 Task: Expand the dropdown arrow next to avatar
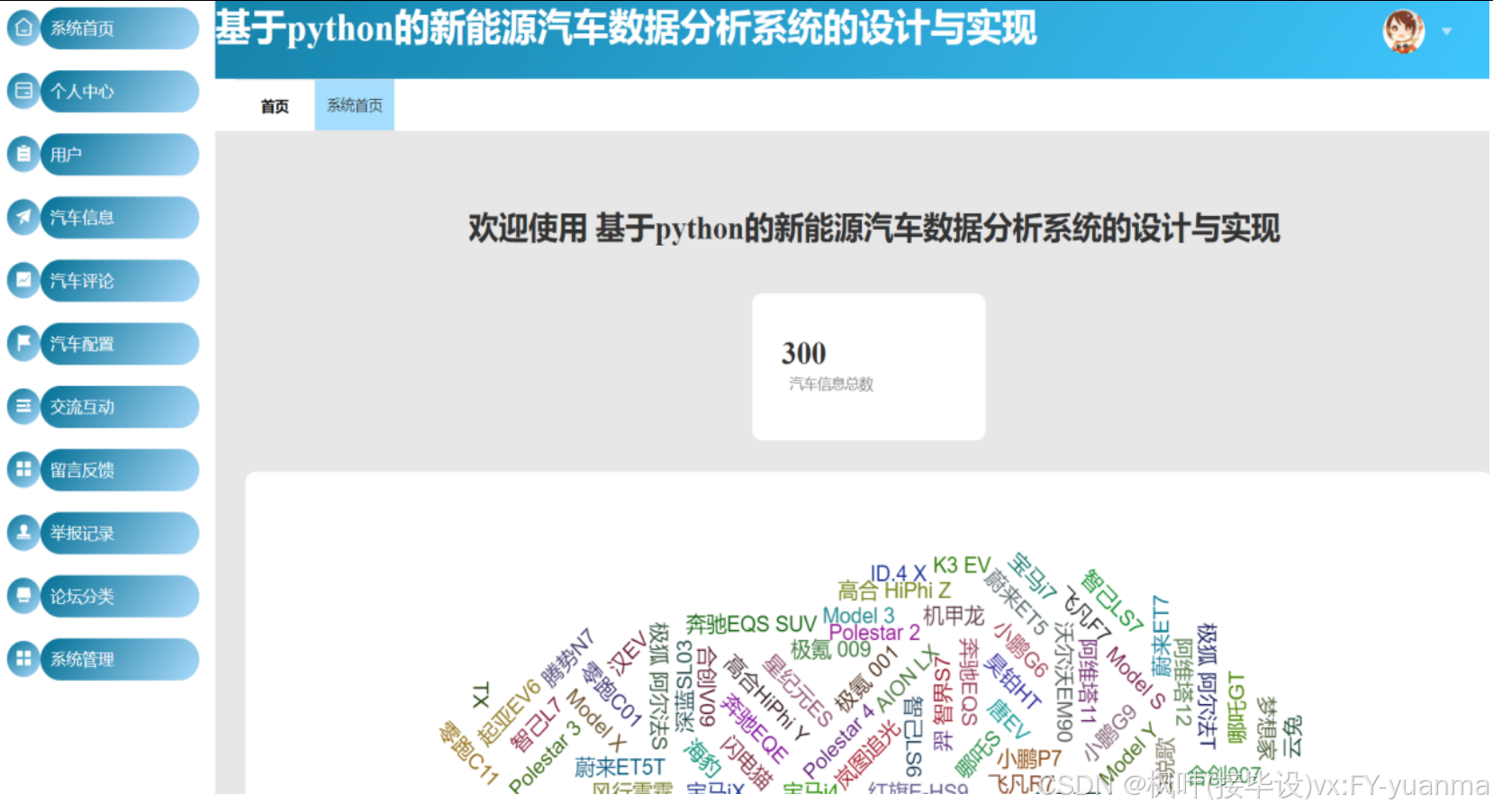pos(1447,32)
